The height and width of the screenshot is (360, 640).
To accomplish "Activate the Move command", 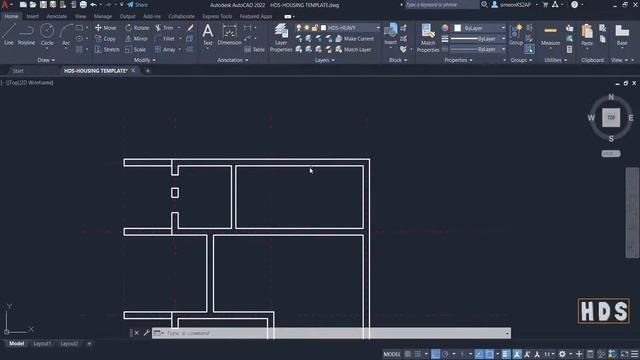I will tap(105, 28).
